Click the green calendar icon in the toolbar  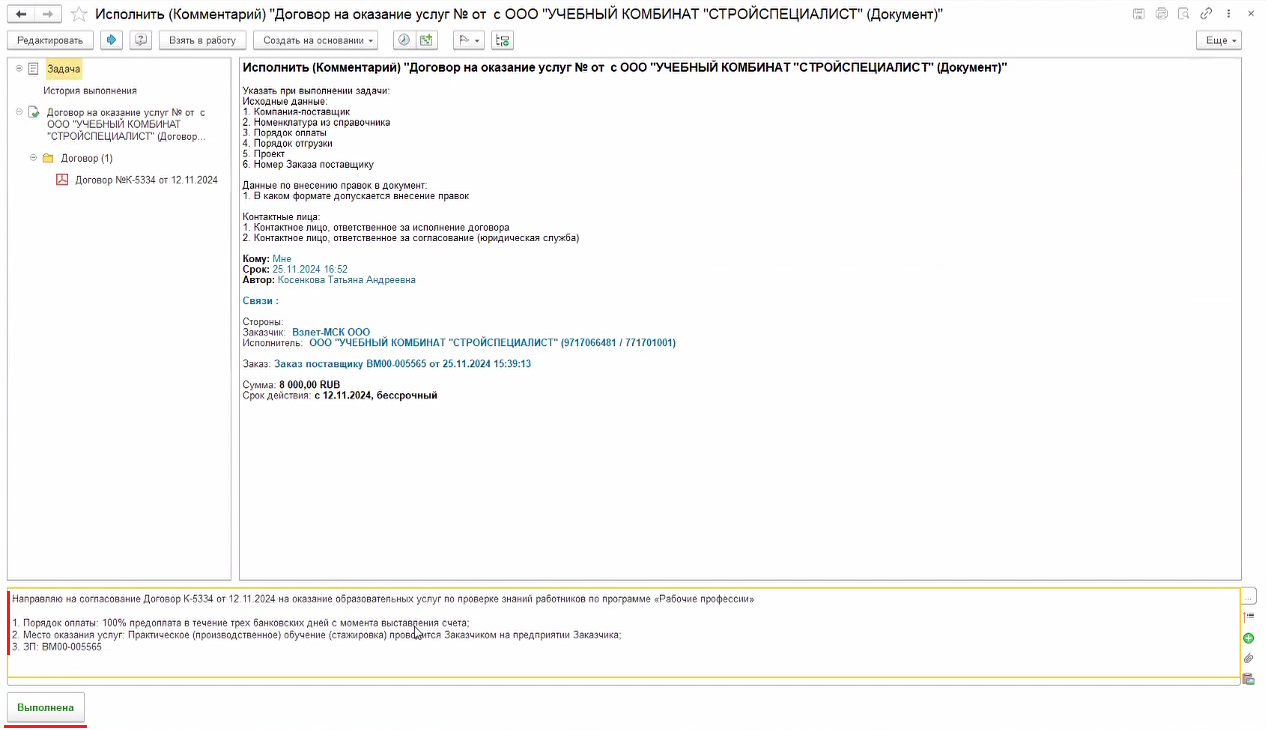[427, 40]
